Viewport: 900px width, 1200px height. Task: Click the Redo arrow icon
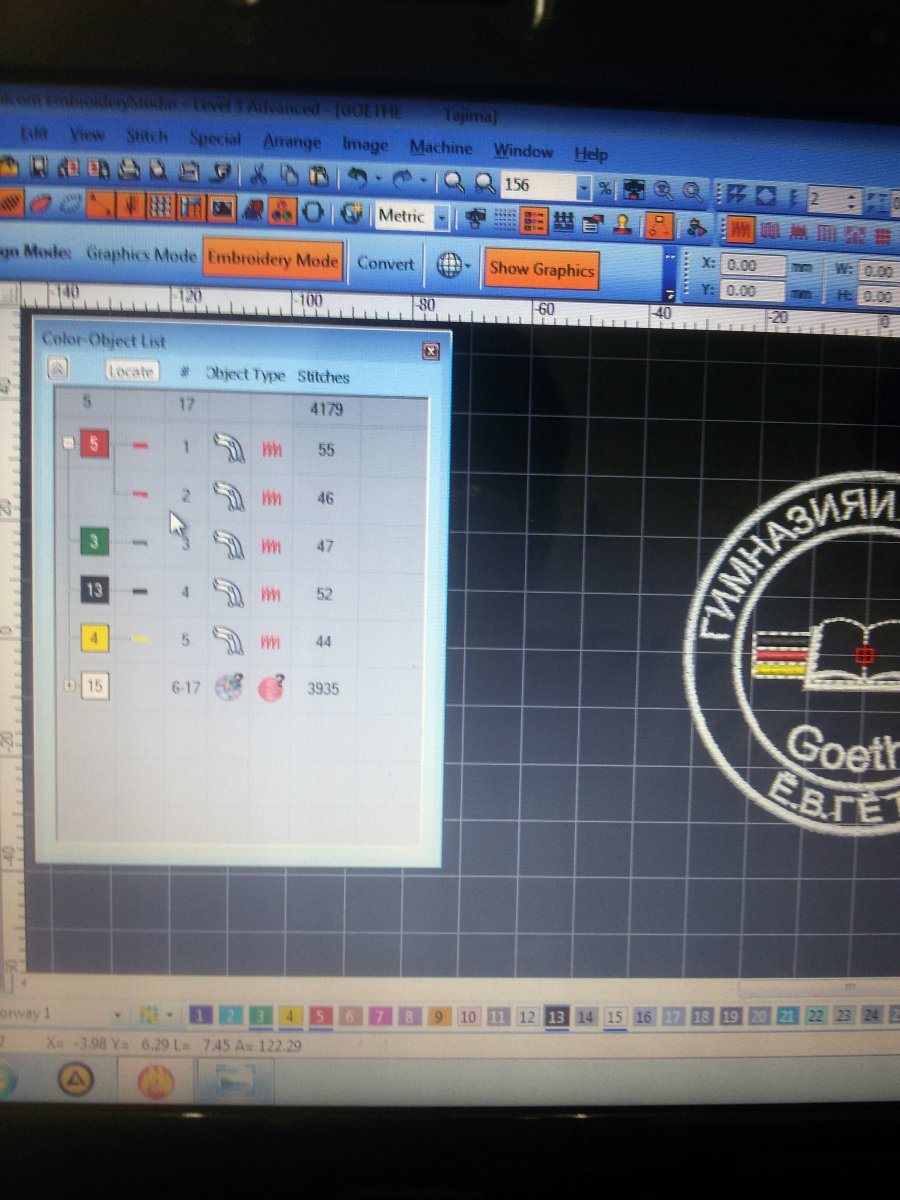pos(404,180)
